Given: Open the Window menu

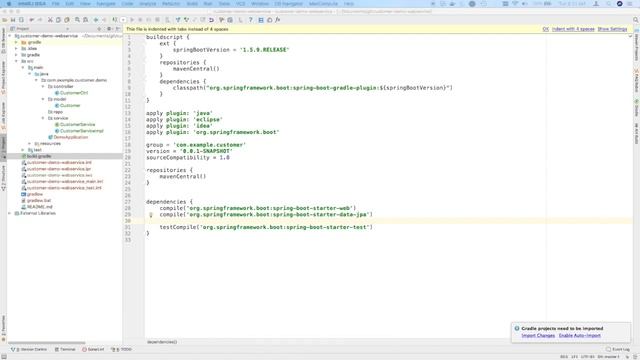Looking at the screenshot, I should (x=260, y=4).
